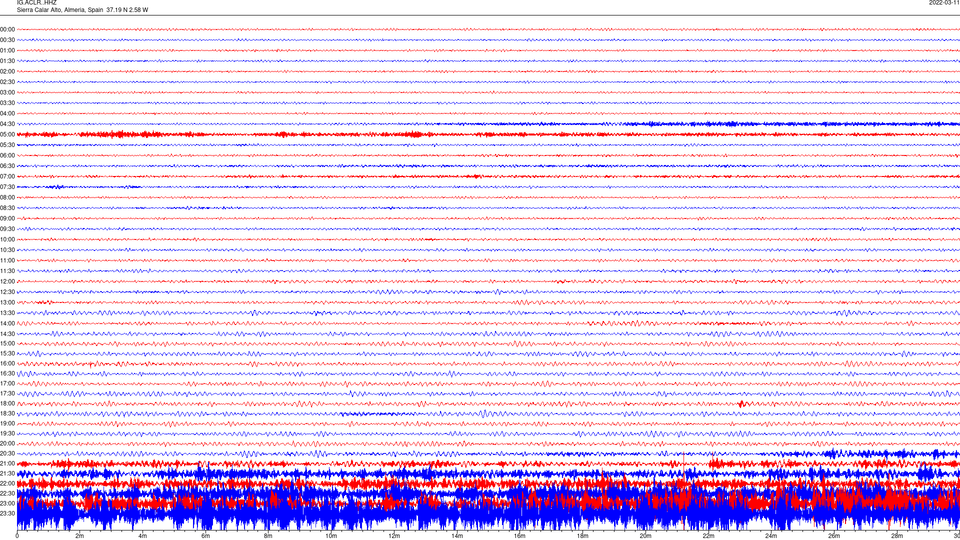Select the '02:00' time row label
The width and height of the screenshot is (960, 540).
point(7,72)
